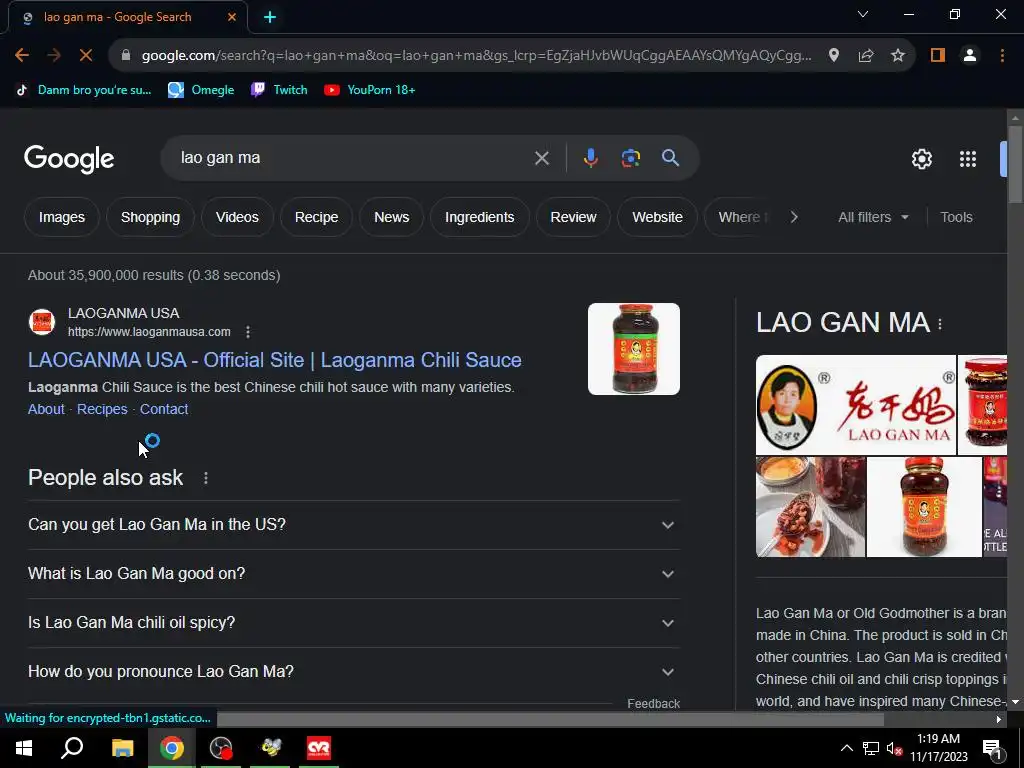This screenshot has height=768, width=1024.
Task: Open Windows taskbar search
Action: coord(72,748)
